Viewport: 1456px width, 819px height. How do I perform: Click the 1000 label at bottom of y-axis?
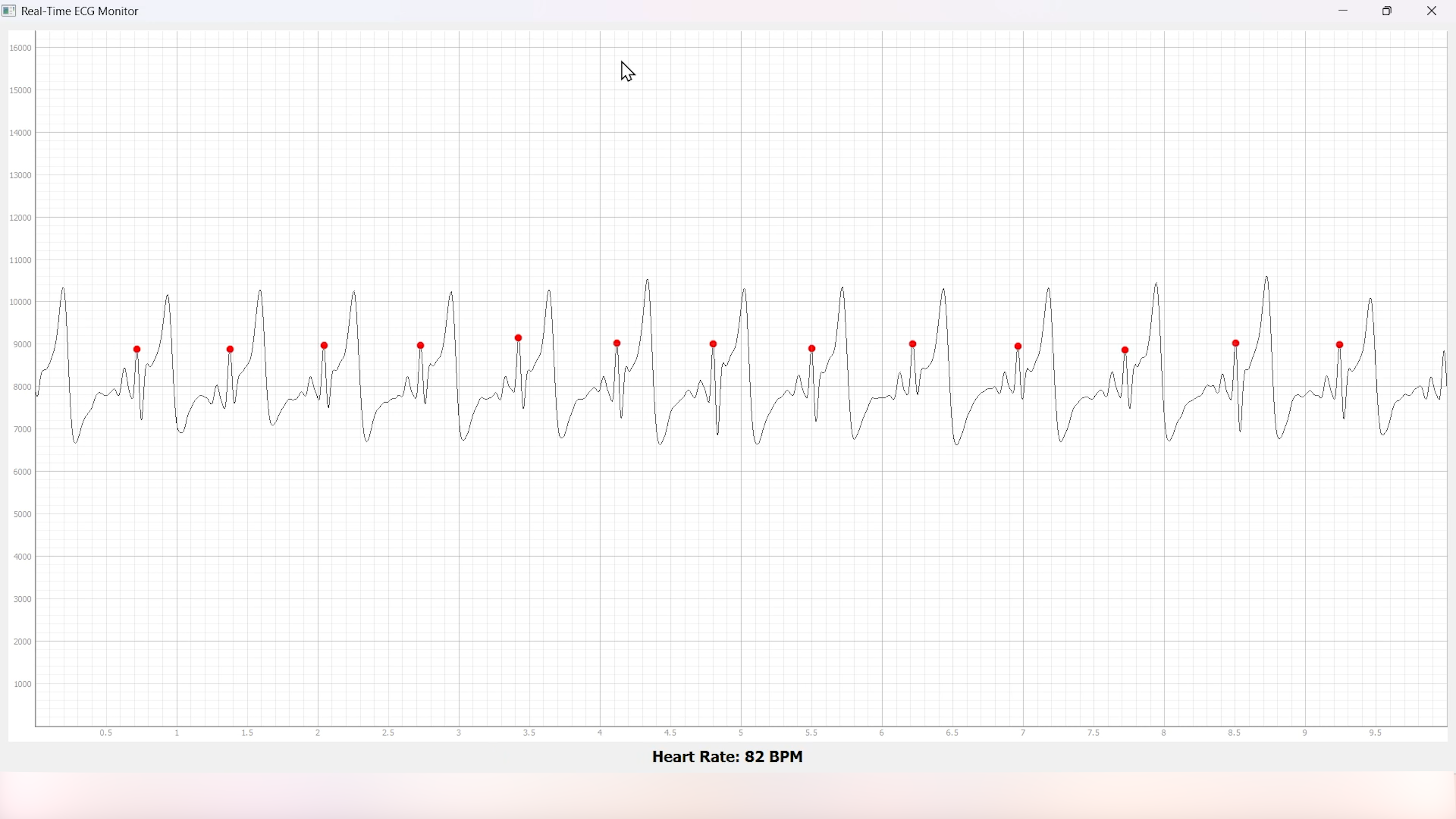tap(23, 684)
